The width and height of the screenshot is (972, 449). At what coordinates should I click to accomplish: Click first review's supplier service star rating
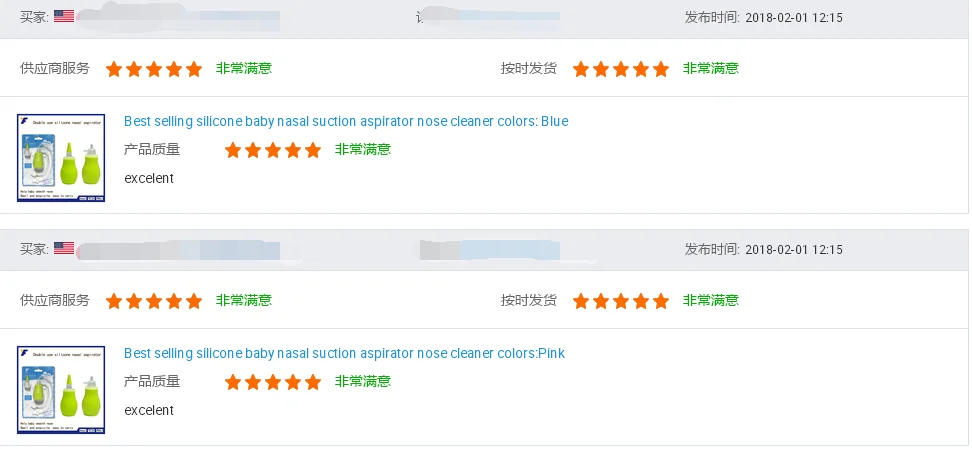click(154, 69)
